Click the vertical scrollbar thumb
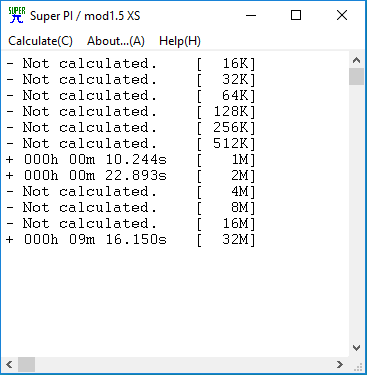 [x=356, y=77]
